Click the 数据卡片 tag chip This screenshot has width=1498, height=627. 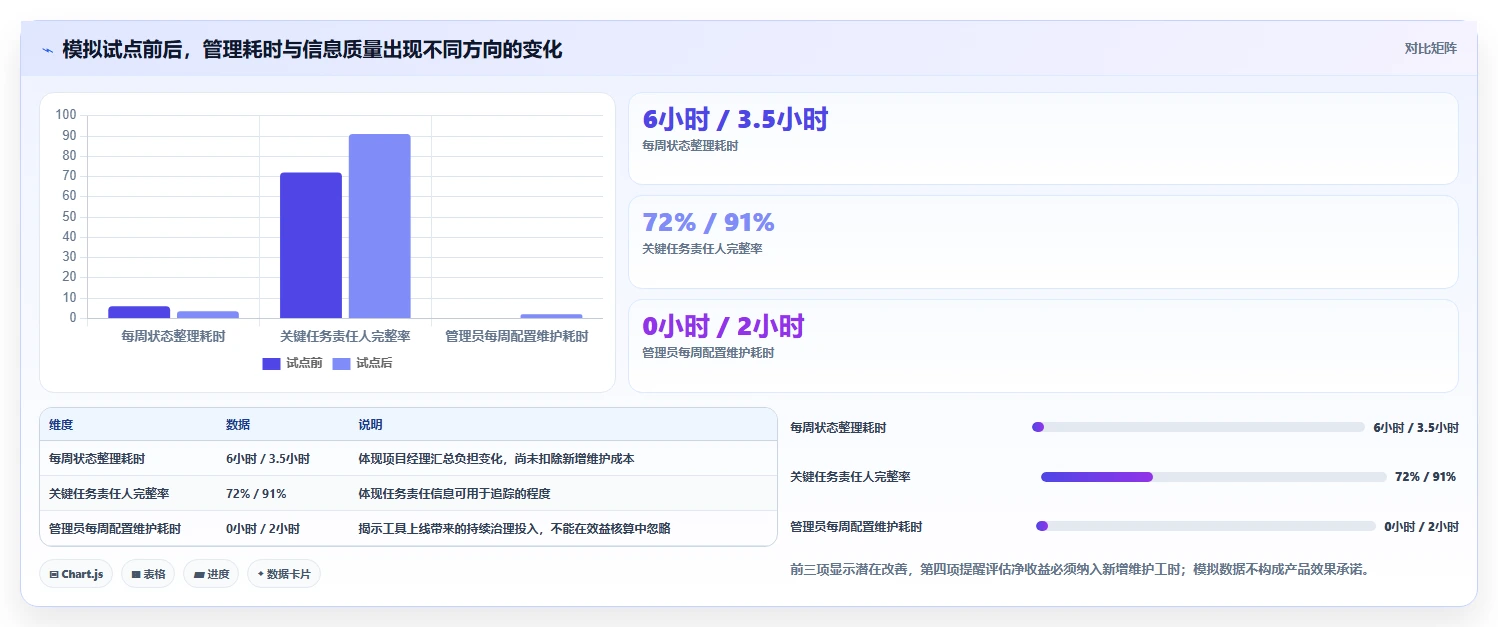[x=284, y=574]
